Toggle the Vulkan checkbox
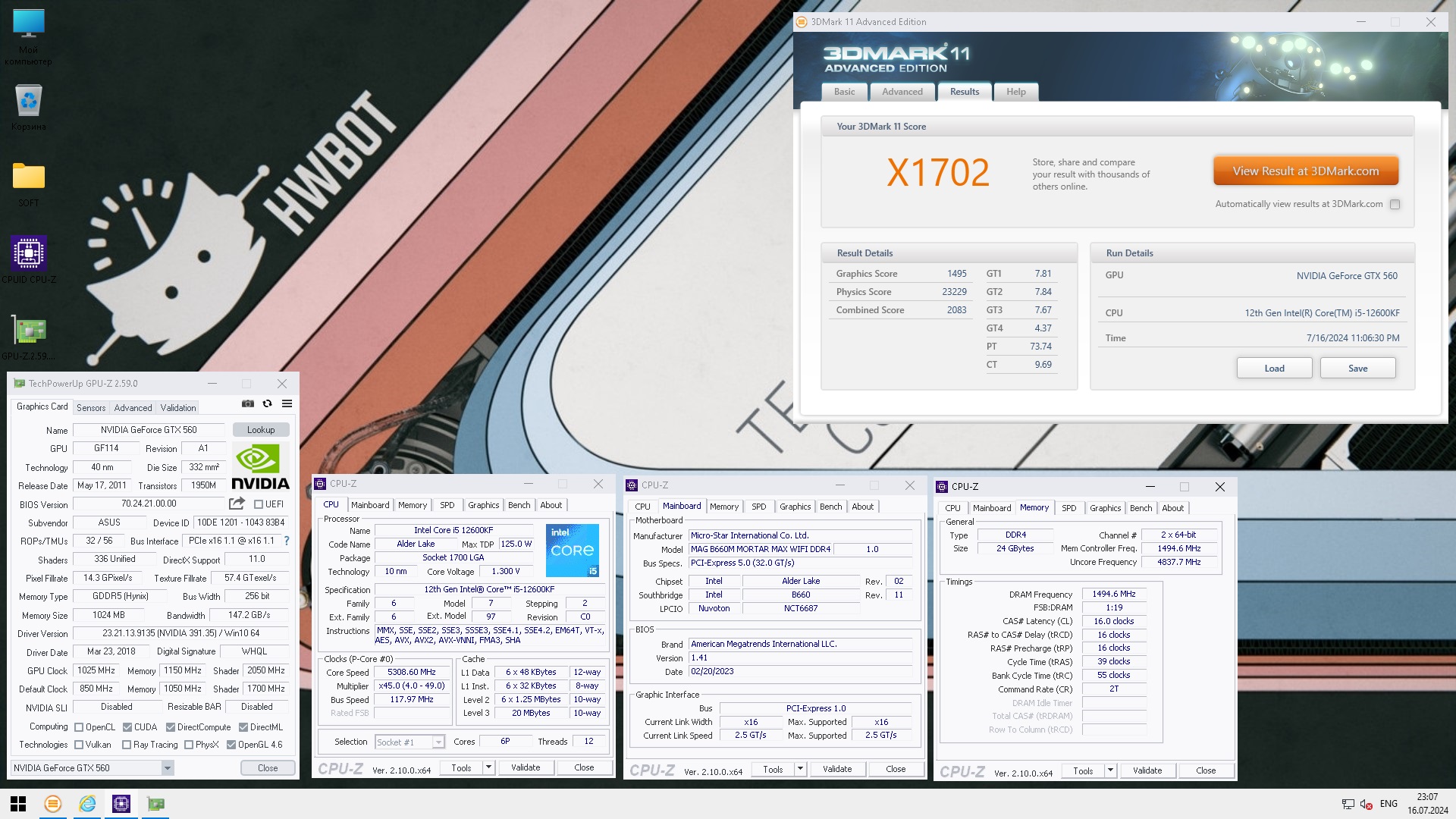Image resolution: width=1456 pixels, height=819 pixels. tap(79, 745)
